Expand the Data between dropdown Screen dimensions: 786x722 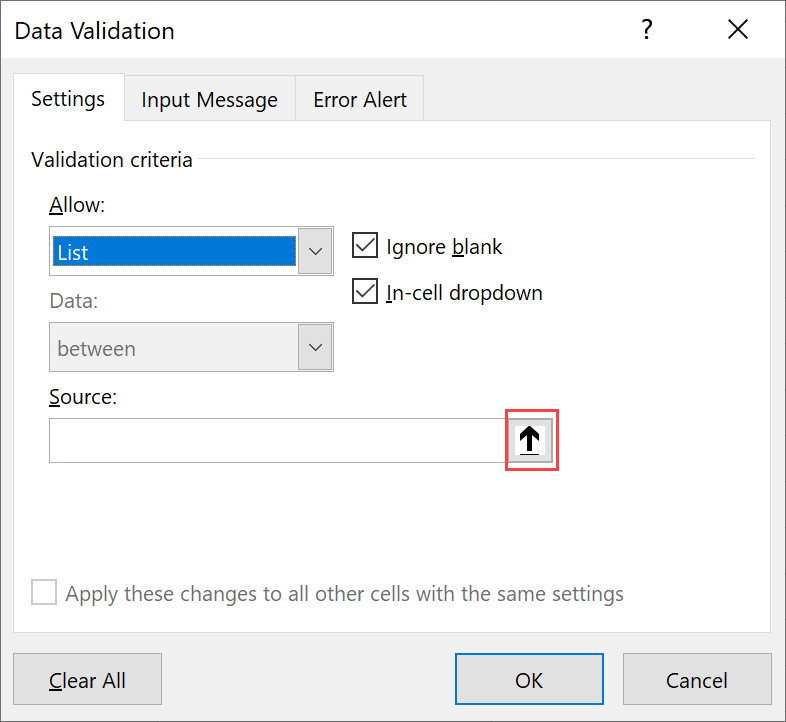tap(315, 347)
